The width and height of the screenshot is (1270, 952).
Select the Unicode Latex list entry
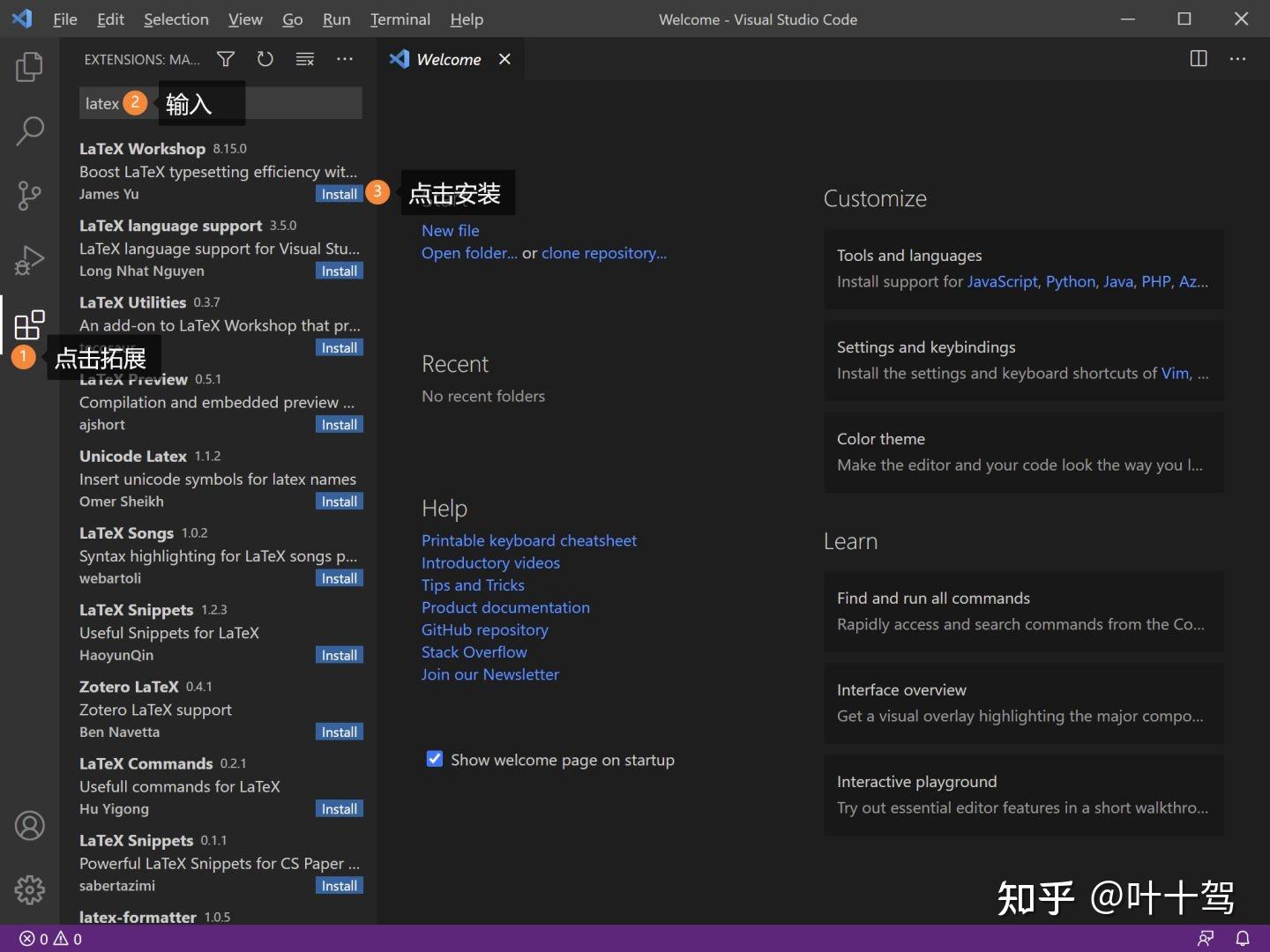pos(220,479)
